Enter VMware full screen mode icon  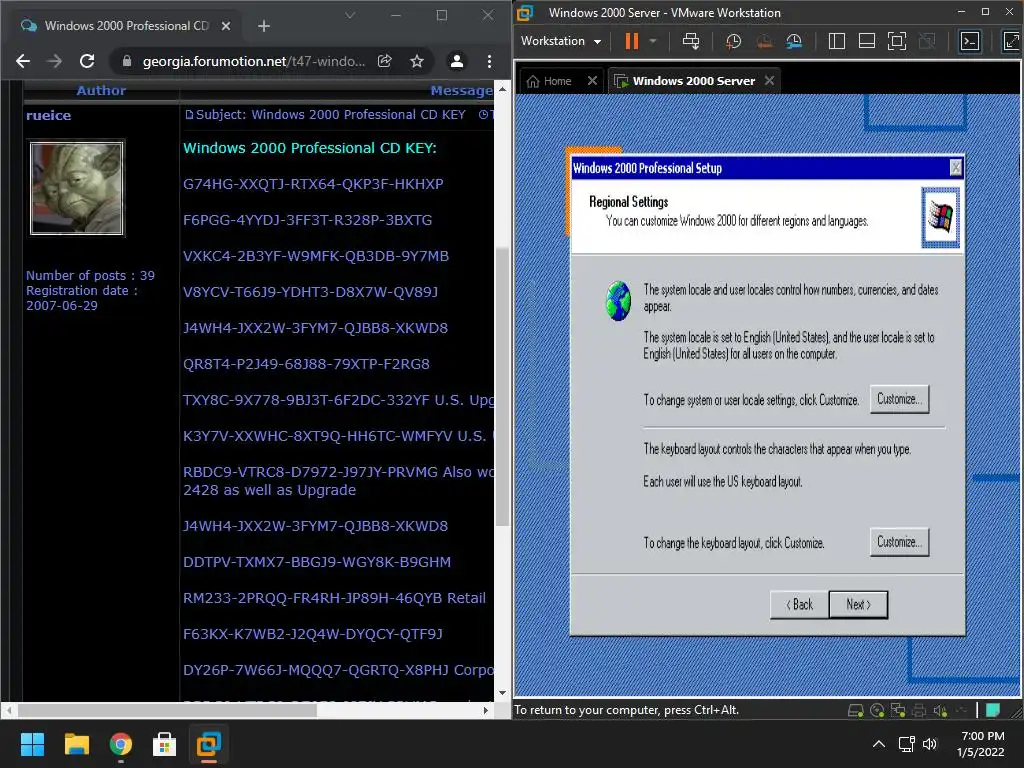tap(897, 41)
